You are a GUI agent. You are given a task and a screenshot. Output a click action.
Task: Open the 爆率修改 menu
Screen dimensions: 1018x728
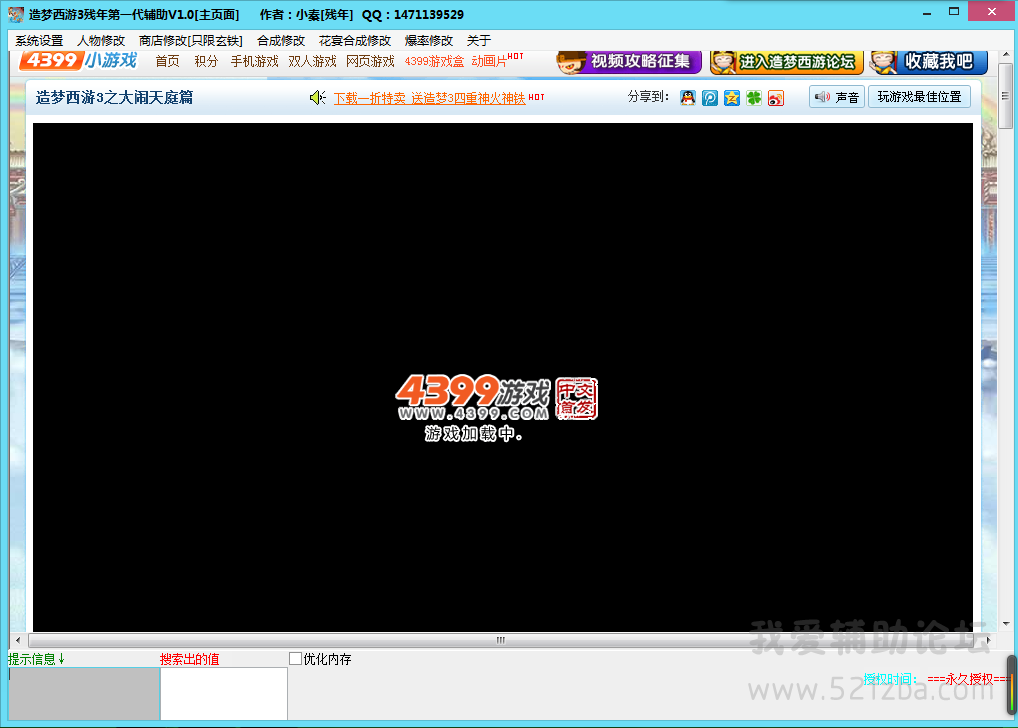pyautogui.click(x=428, y=41)
